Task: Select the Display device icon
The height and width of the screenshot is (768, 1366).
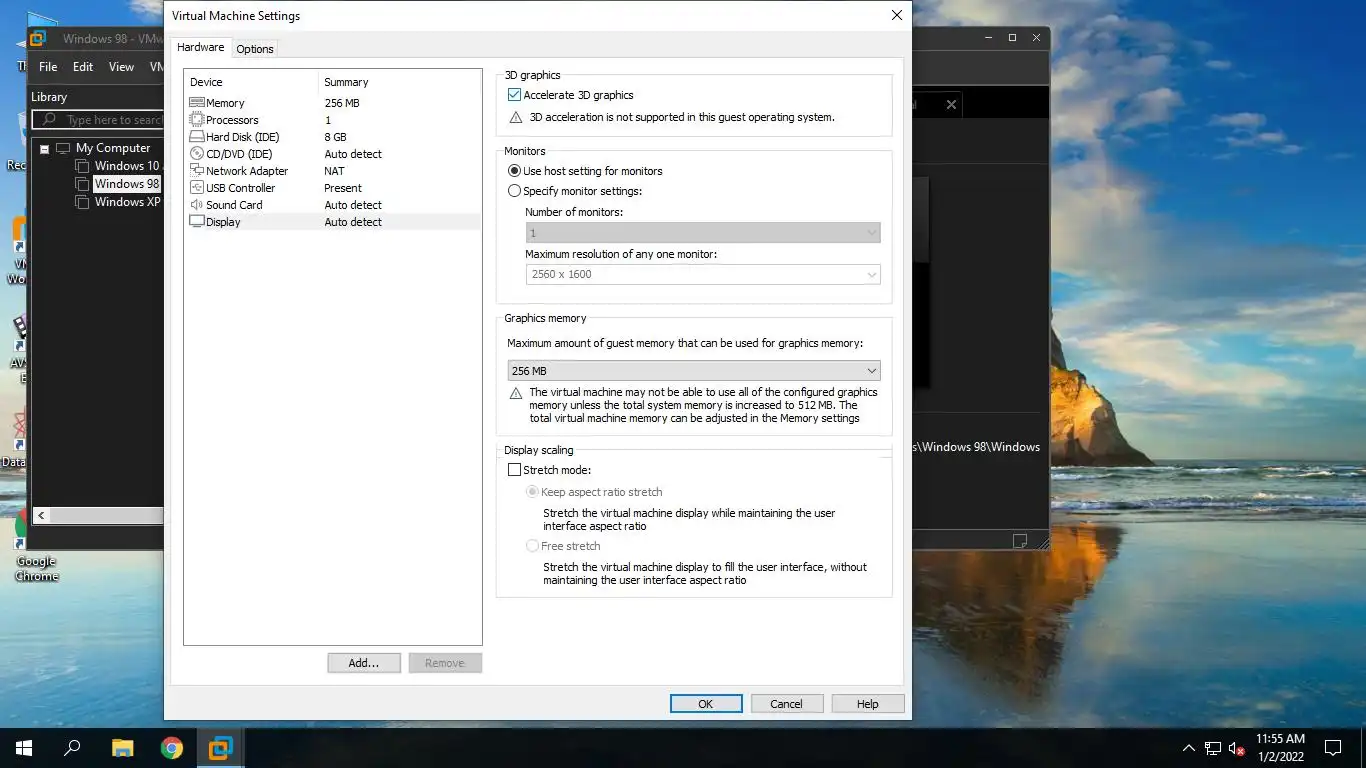Action: (197, 222)
